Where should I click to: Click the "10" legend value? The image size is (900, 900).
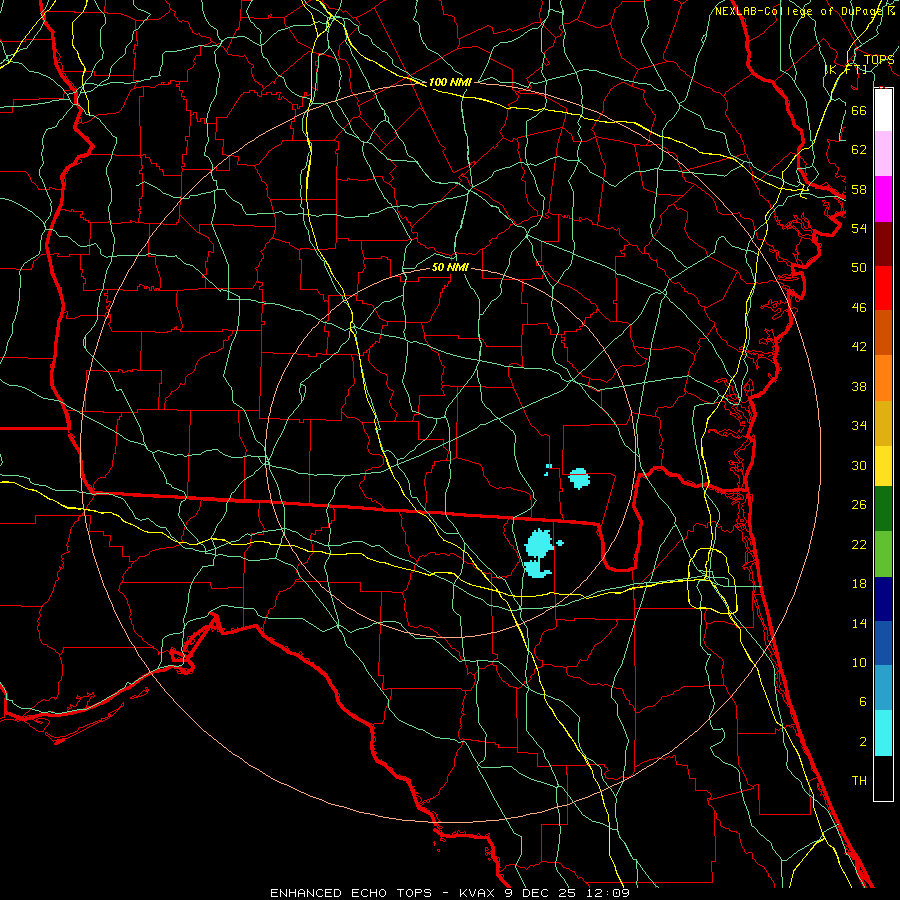(859, 663)
